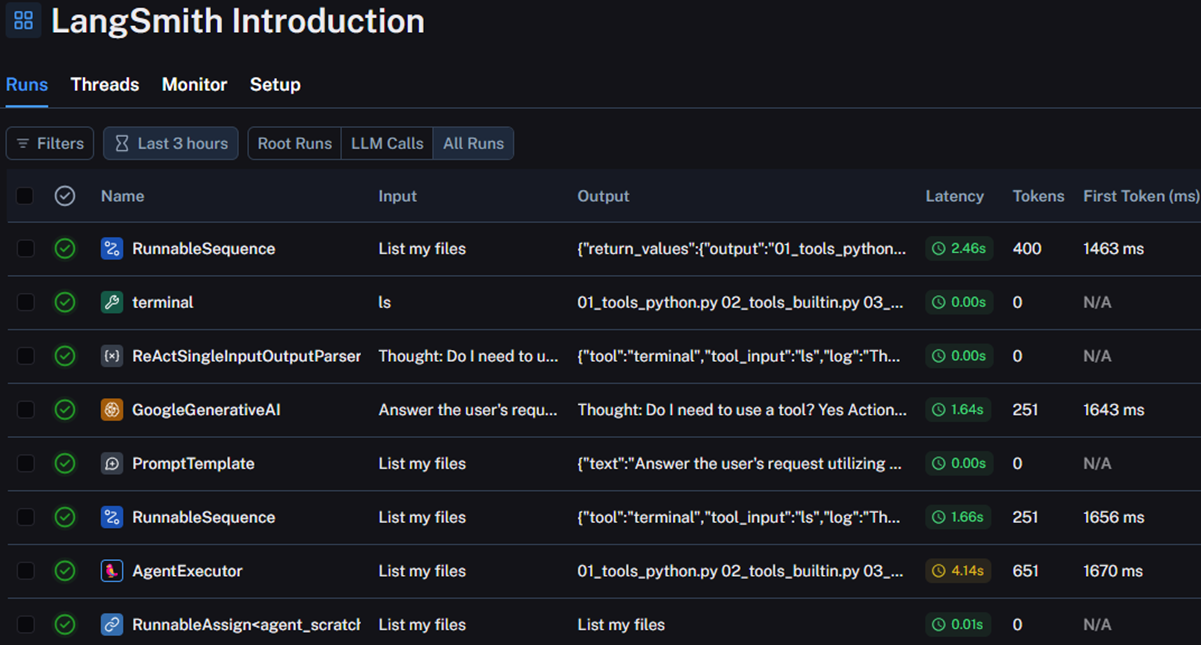Open the Last 3 hours time range
The width and height of the screenshot is (1201, 645).
171,144
